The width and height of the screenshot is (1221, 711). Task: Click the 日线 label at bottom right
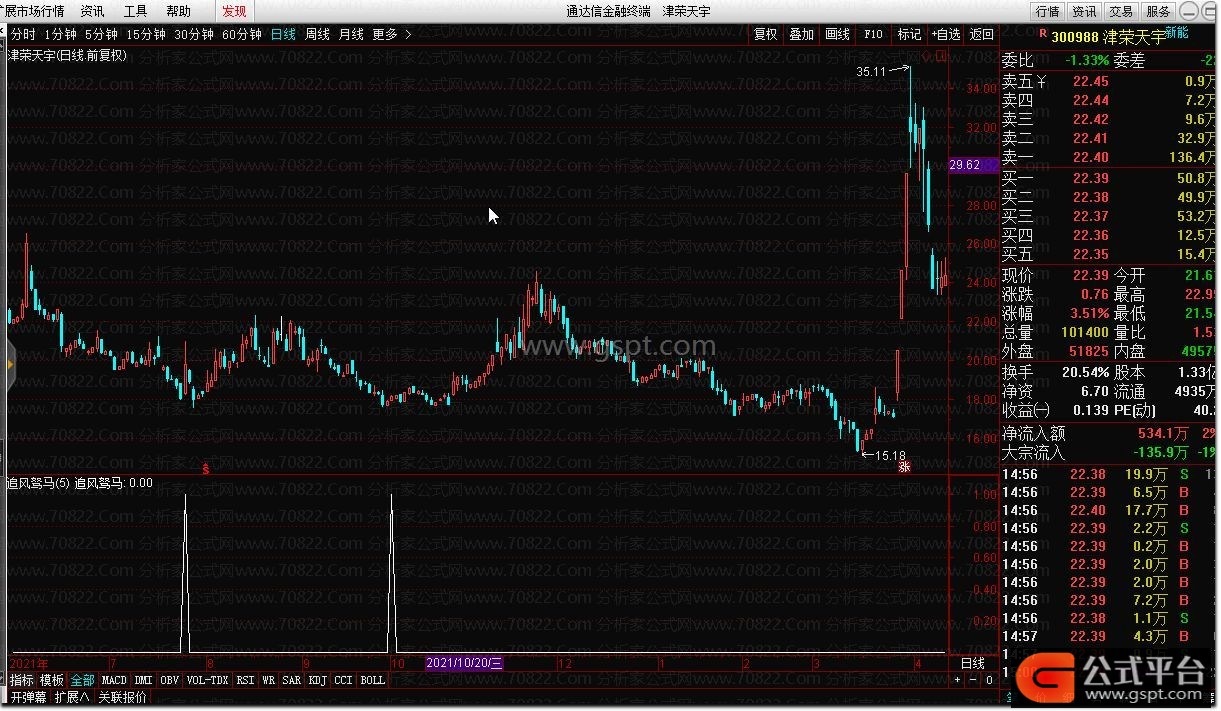(972, 663)
